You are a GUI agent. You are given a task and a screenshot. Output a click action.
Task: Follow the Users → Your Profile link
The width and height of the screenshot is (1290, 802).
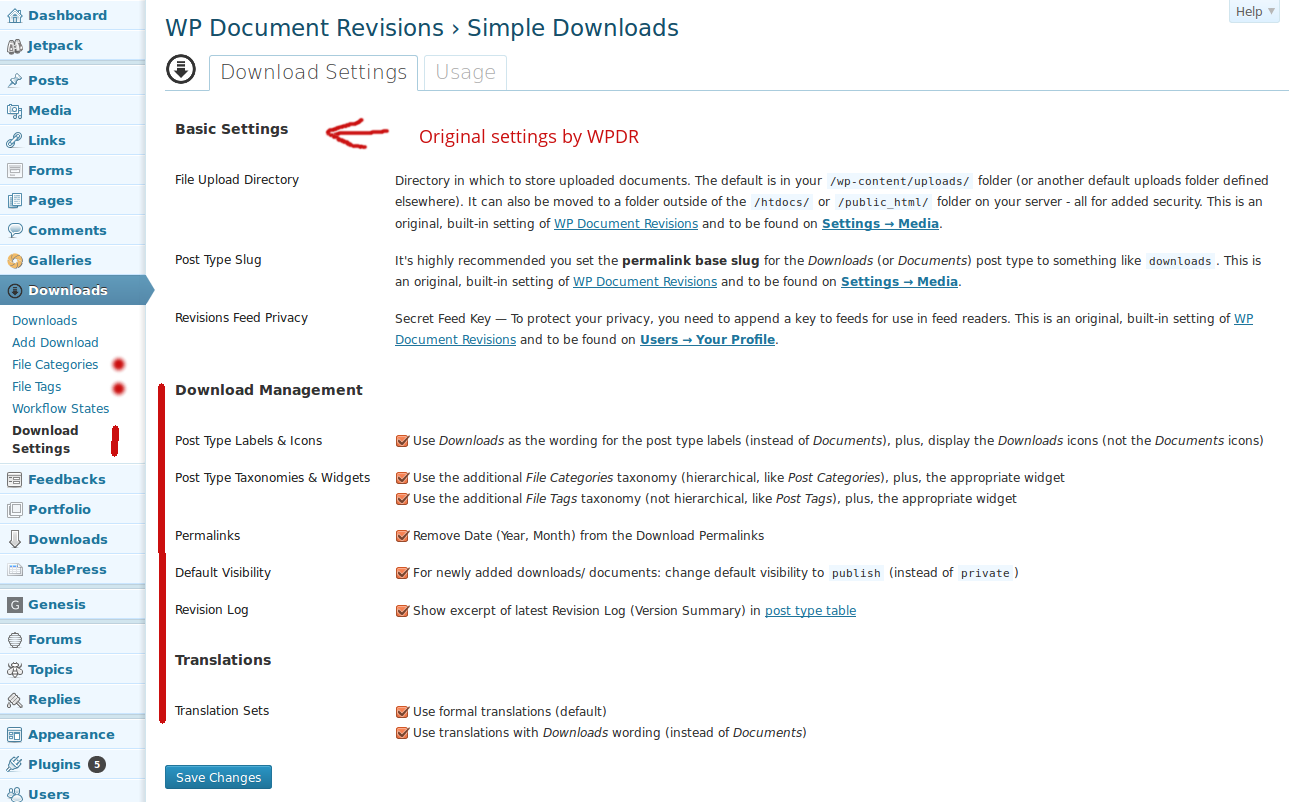coord(708,340)
